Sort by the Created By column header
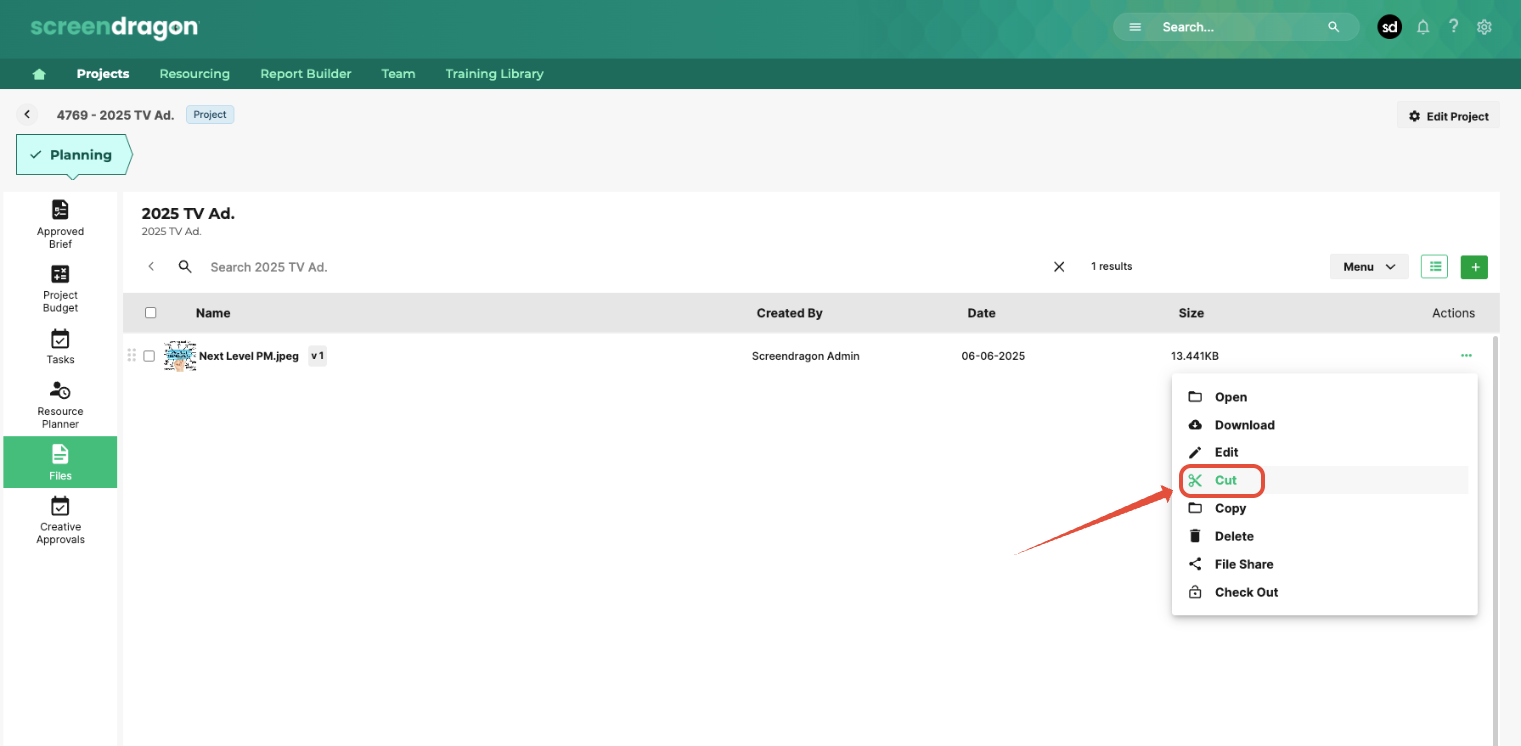1521x746 pixels. 789,313
